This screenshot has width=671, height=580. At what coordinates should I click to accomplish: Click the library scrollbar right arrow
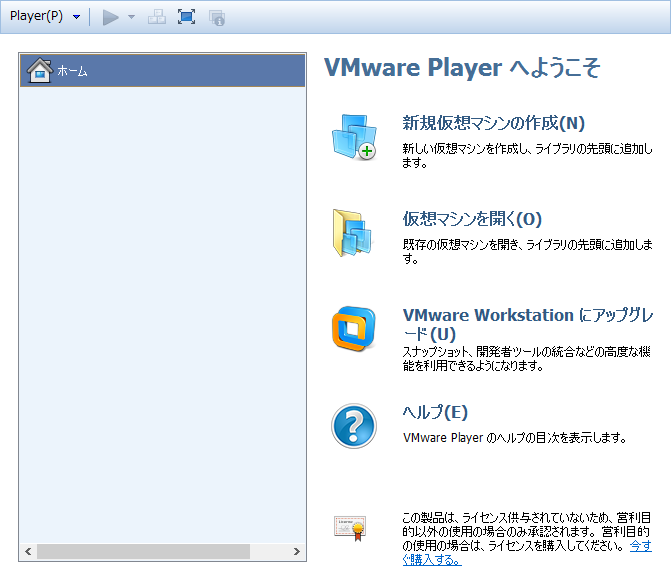[297, 551]
